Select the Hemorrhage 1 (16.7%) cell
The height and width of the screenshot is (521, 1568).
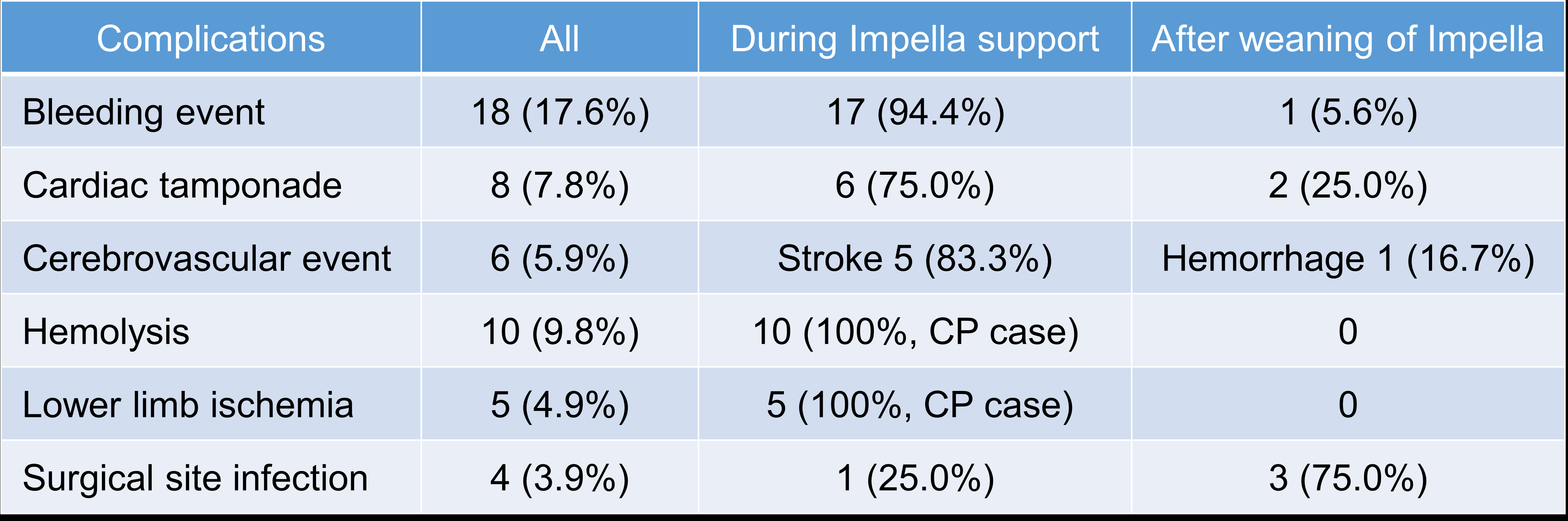pyautogui.click(x=1348, y=258)
